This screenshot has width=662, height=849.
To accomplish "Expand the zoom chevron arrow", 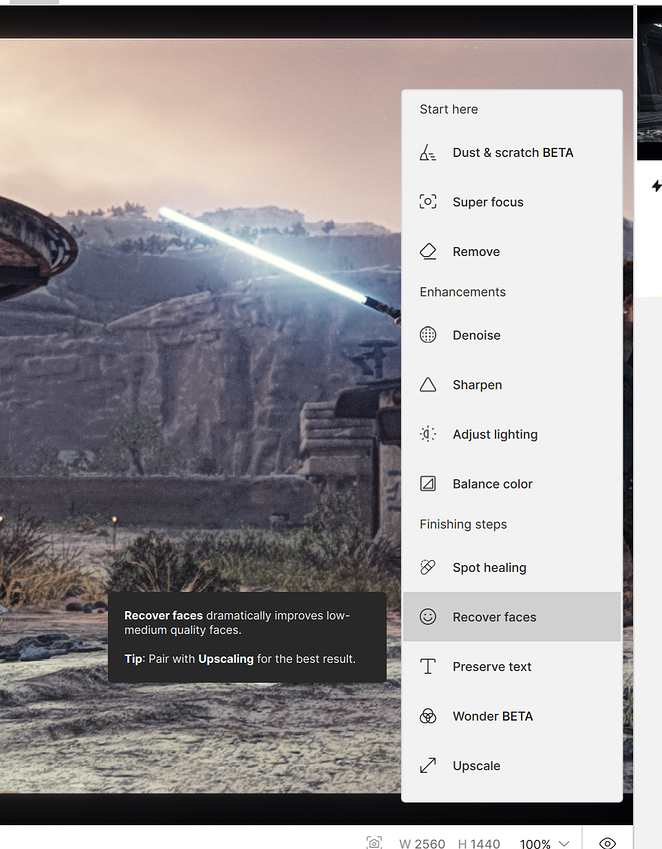I will click(565, 843).
